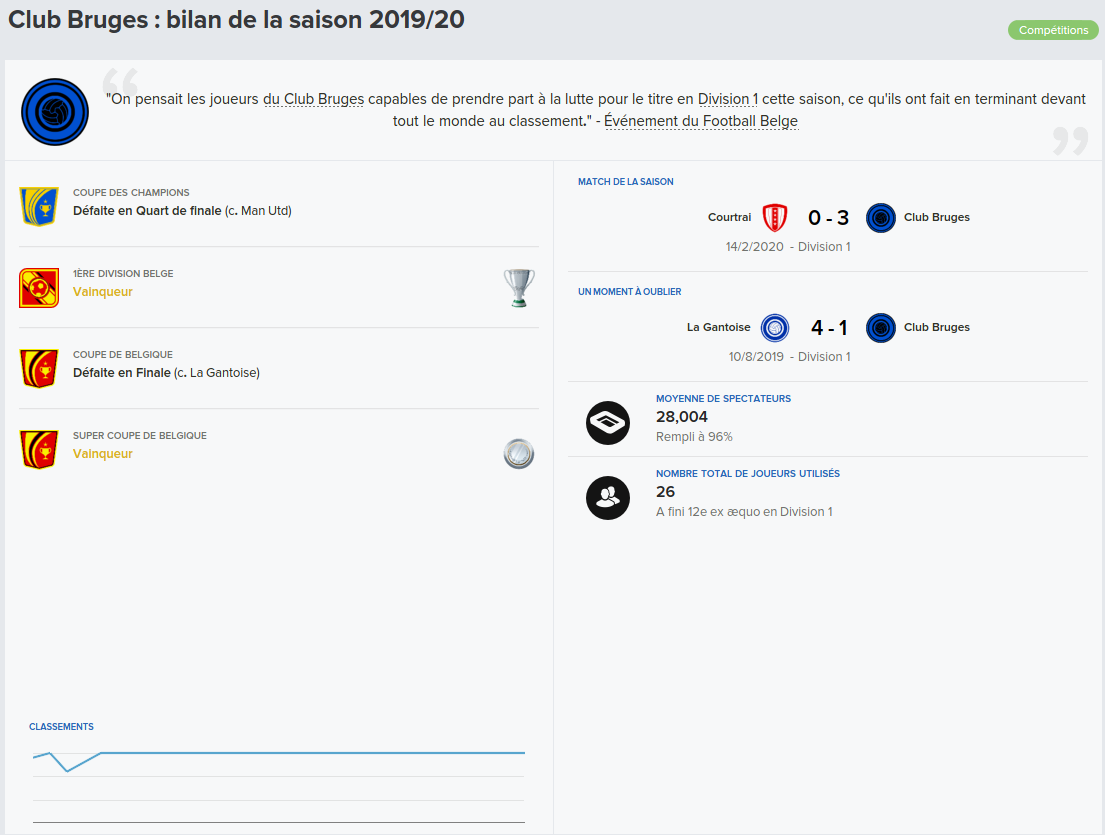Click the '10/8/2019 - Division 1' match date
This screenshot has width=1105, height=835.
[789, 357]
